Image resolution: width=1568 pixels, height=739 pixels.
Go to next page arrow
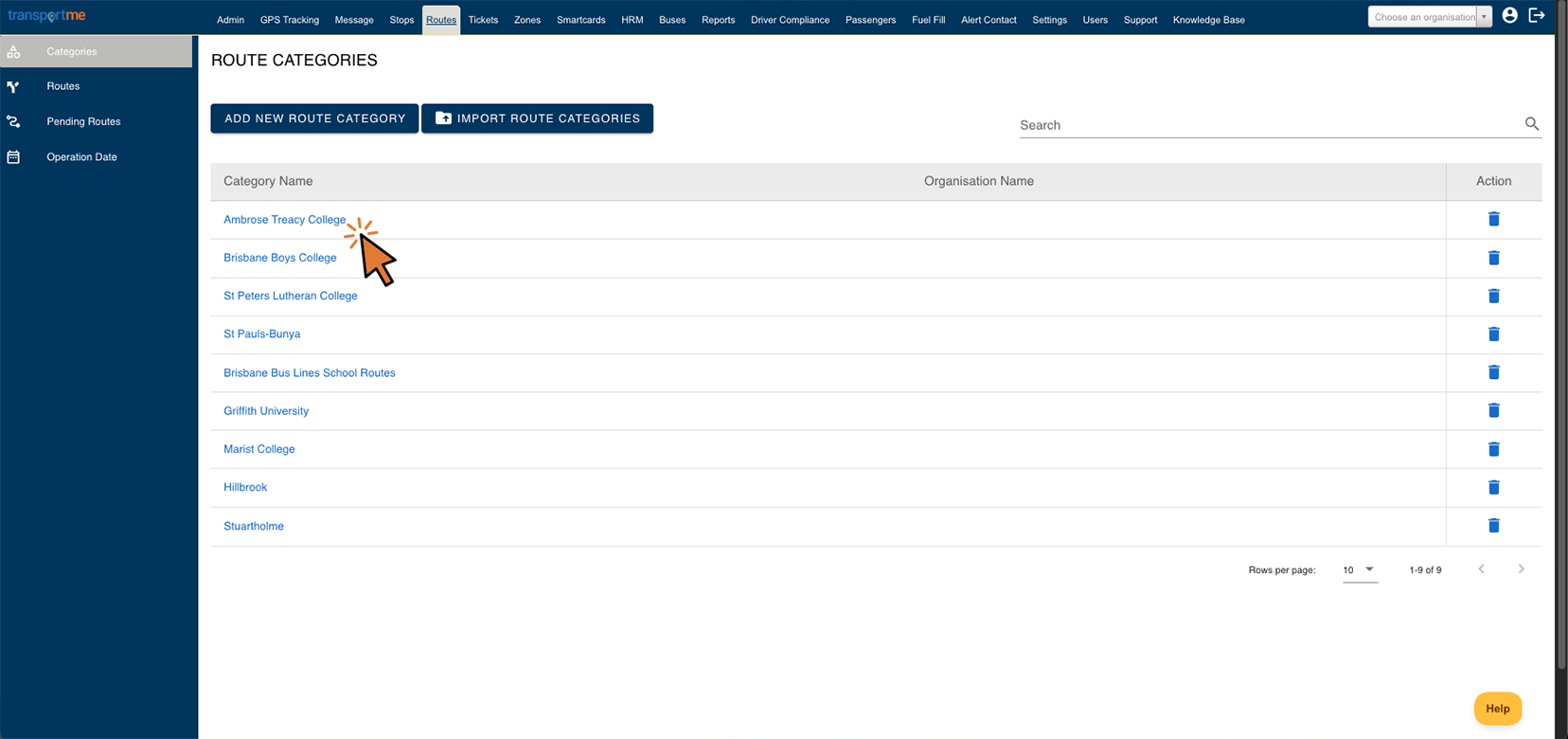coord(1521,569)
